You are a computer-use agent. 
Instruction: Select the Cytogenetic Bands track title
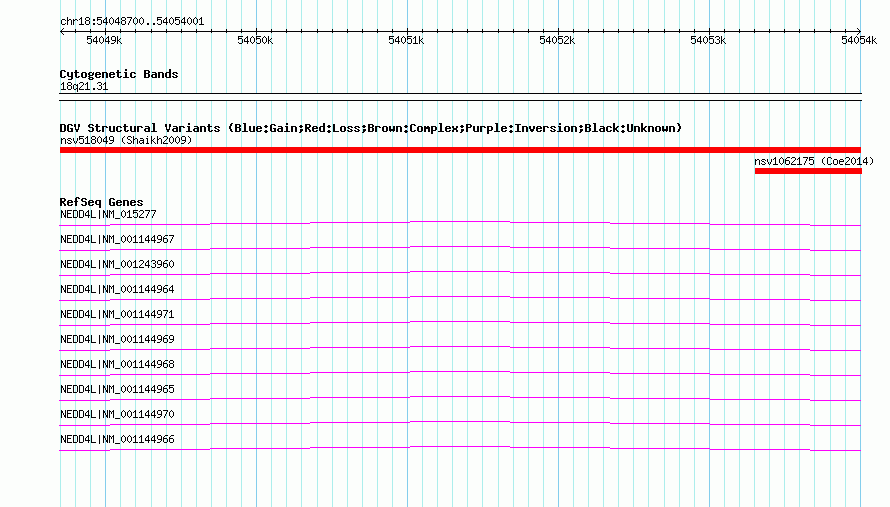(x=119, y=74)
